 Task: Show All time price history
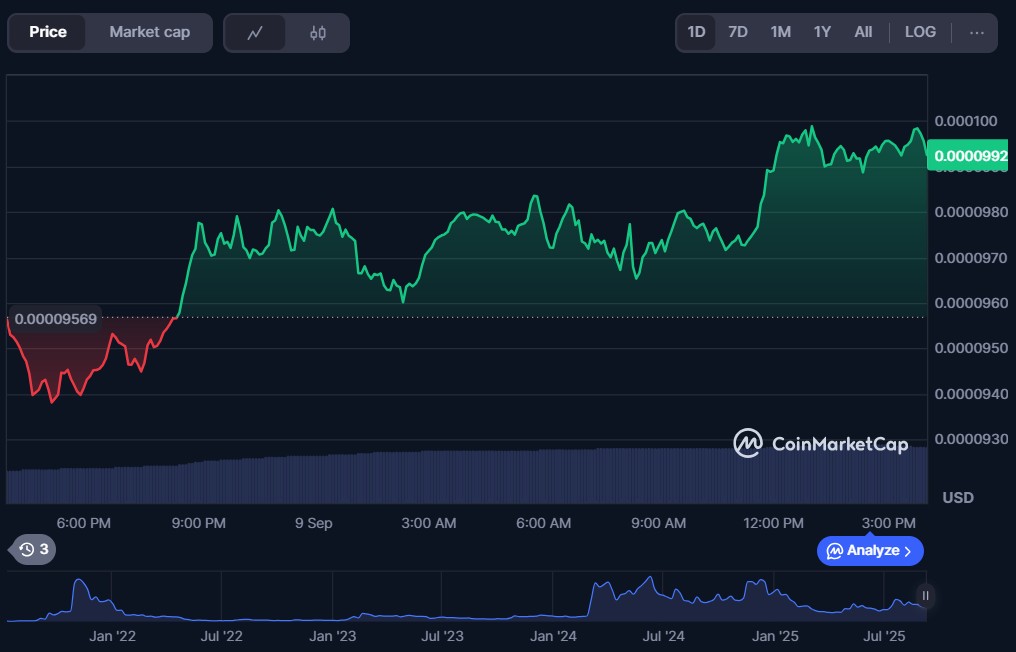point(863,32)
